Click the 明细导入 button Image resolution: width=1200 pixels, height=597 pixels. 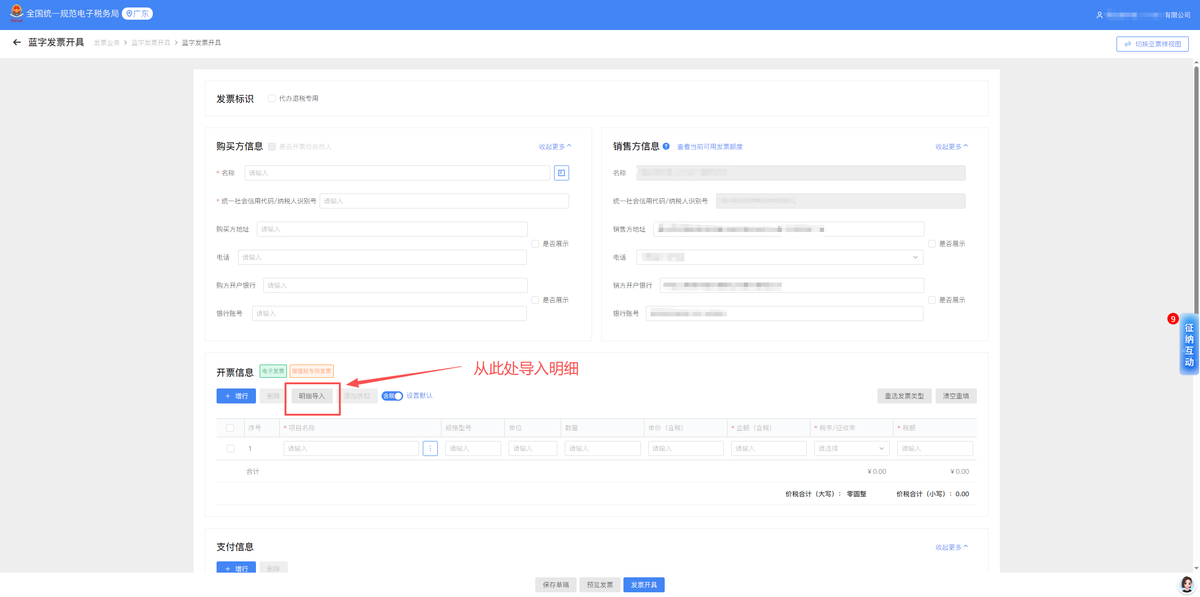coord(312,396)
